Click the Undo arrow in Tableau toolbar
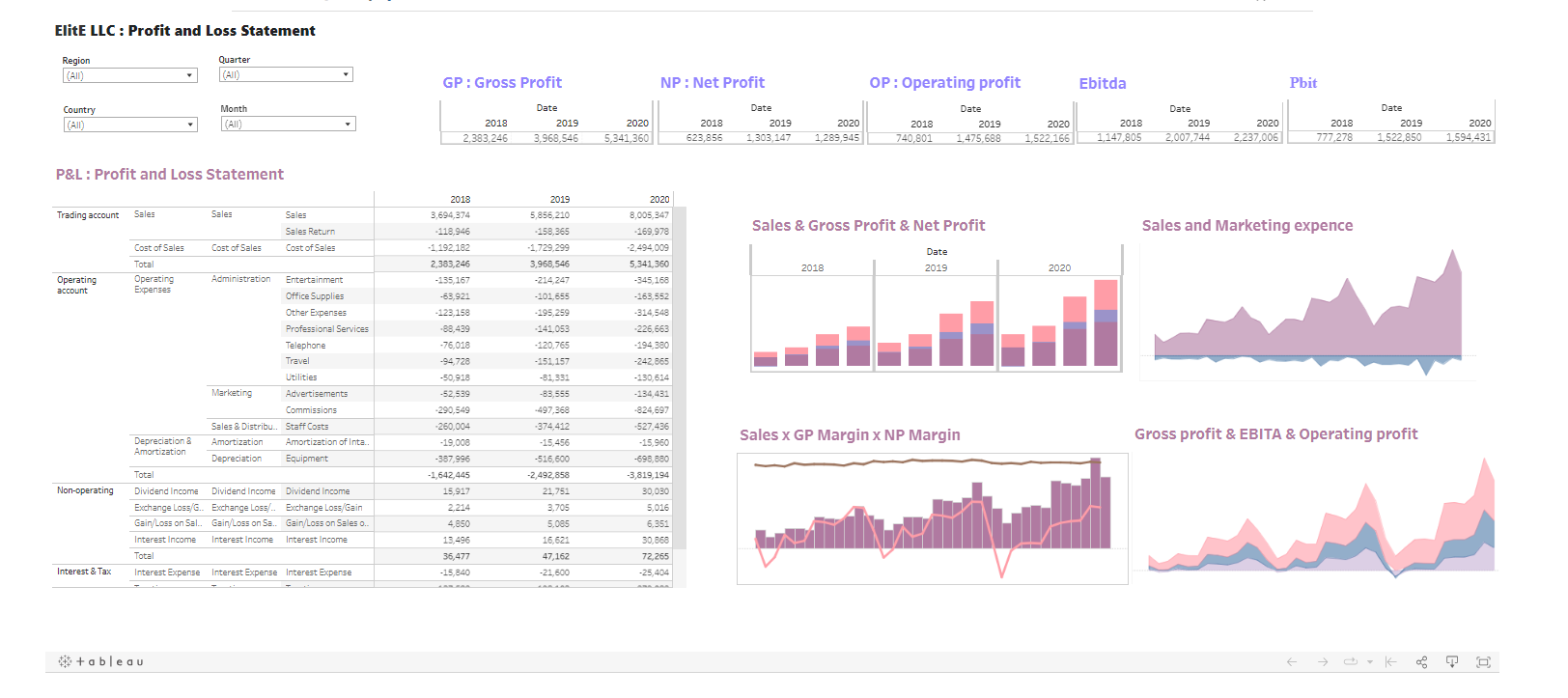1568x698 pixels. coord(1291,661)
